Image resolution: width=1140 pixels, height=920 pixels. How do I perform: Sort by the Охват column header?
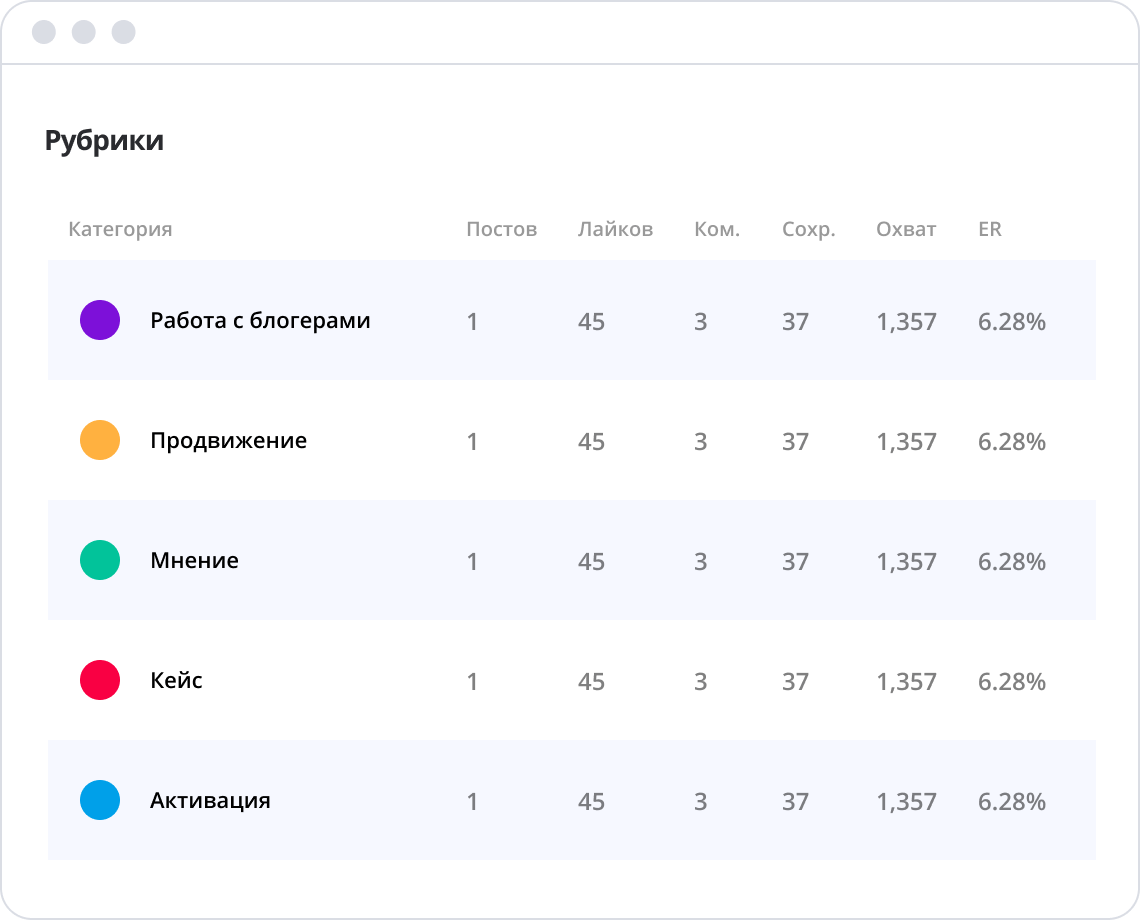(906, 229)
